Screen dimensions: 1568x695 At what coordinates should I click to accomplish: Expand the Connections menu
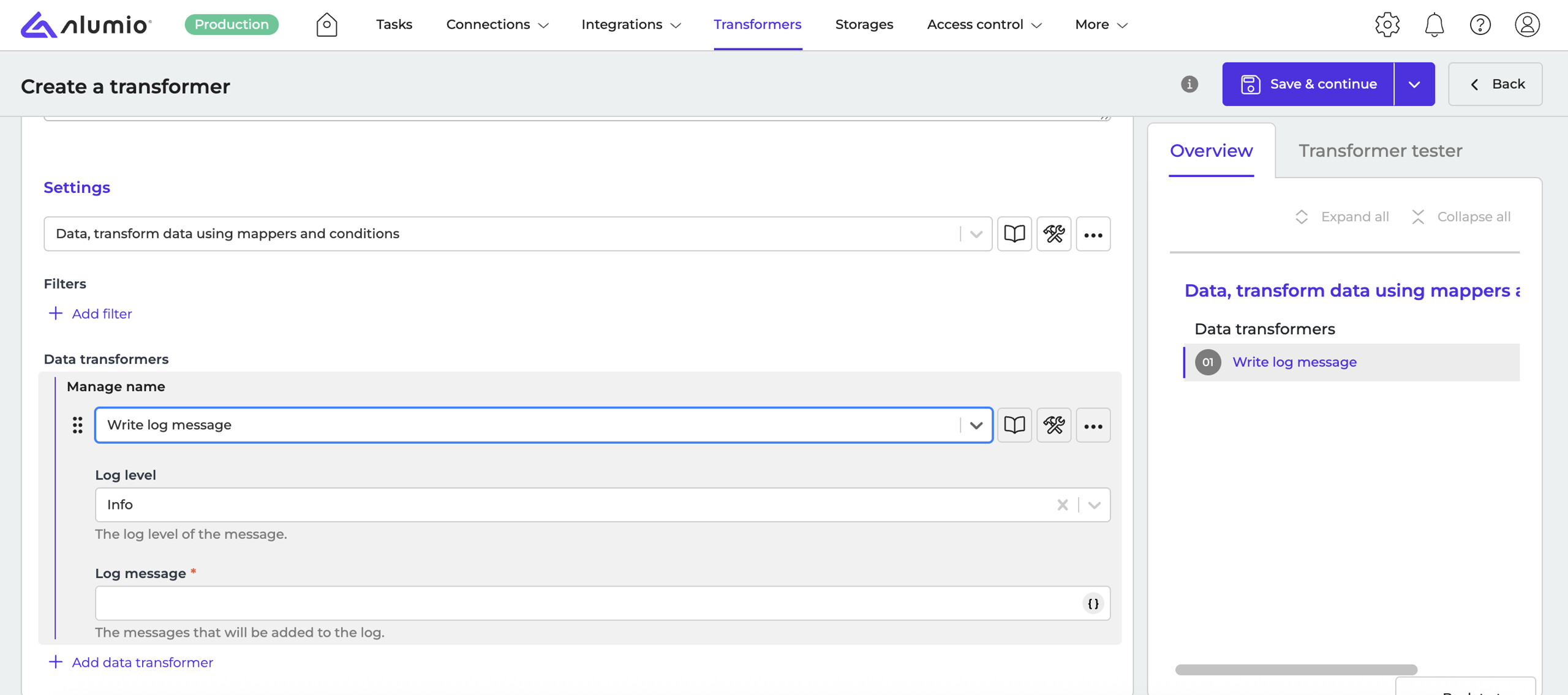[x=497, y=24]
